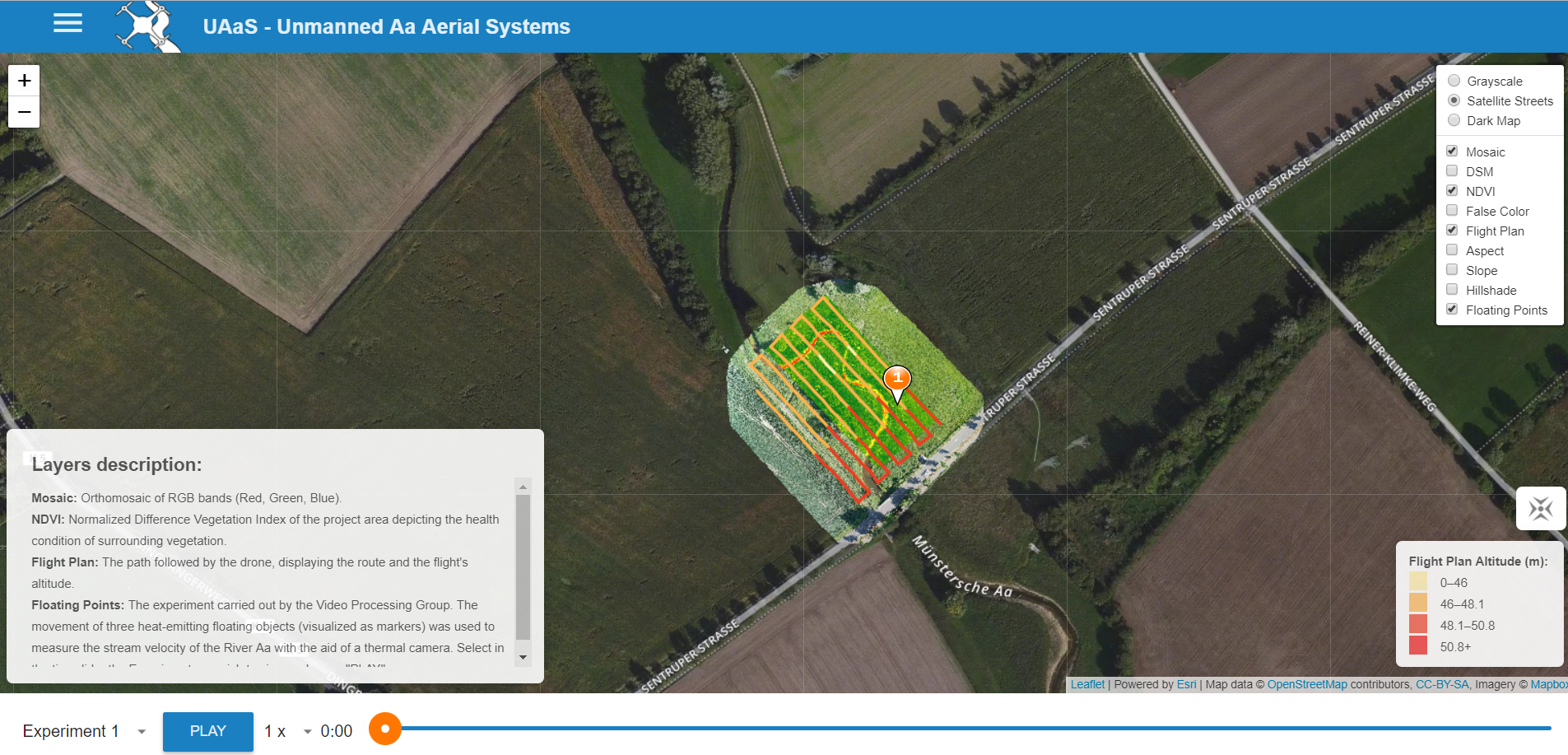
Task: Open the Leaflet attribution link
Action: click(x=1087, y=684)
